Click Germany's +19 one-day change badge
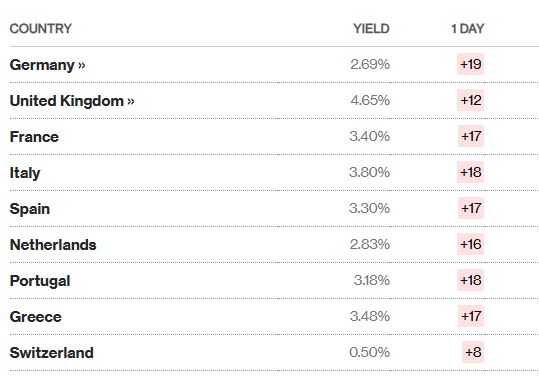 point(470,64)
